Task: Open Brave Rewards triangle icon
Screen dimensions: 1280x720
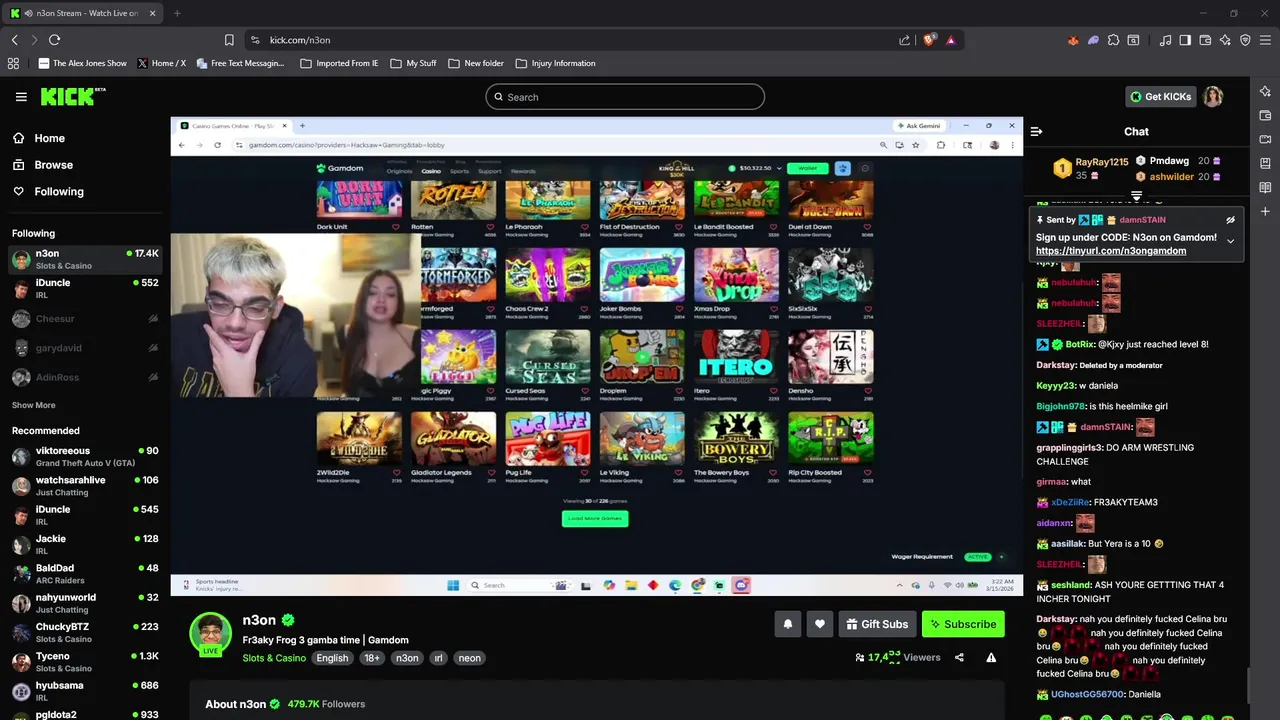Action: click(x=950, y=40)
